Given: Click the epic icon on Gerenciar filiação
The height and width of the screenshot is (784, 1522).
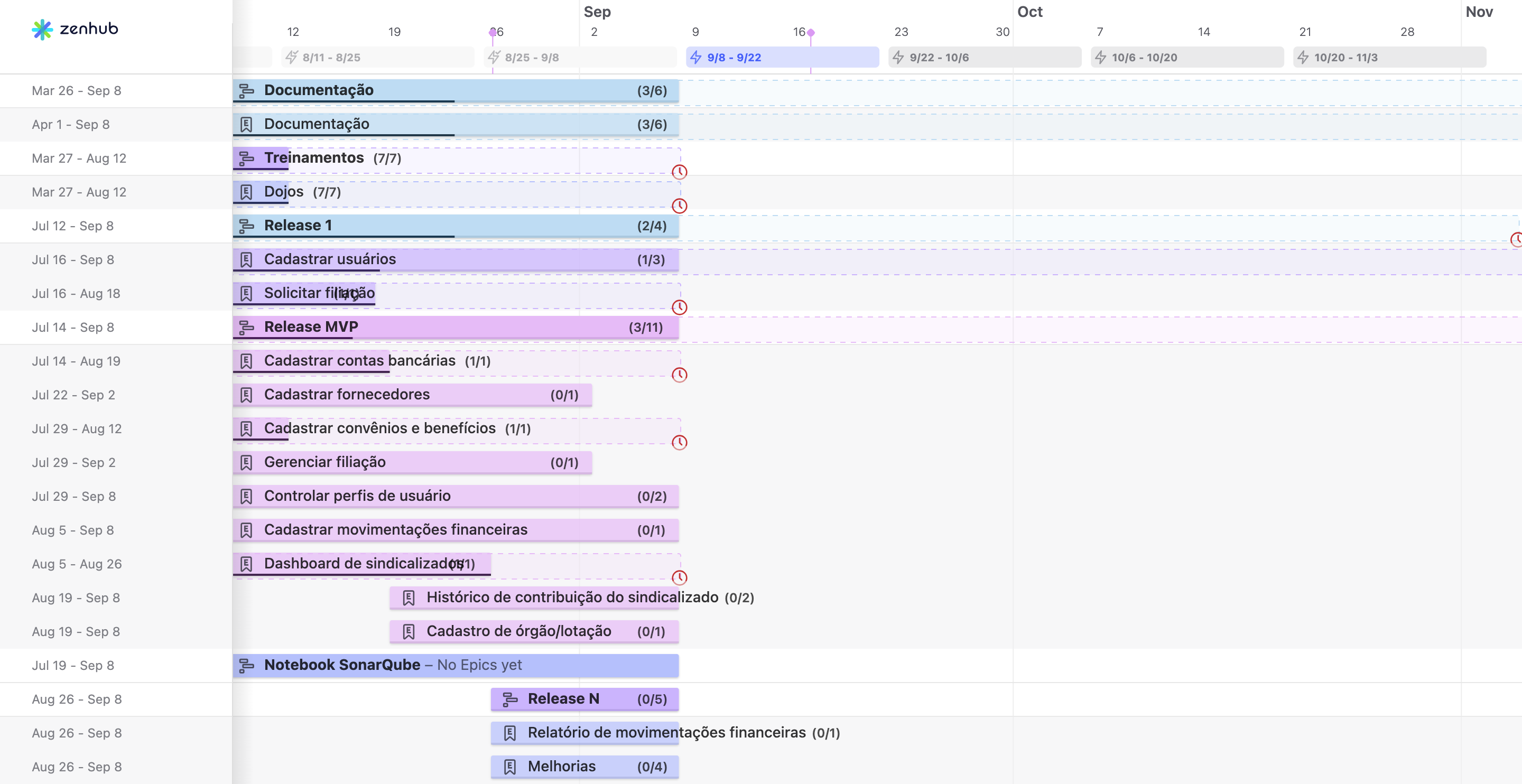Looking at the screenshot, I should [246, 463].
